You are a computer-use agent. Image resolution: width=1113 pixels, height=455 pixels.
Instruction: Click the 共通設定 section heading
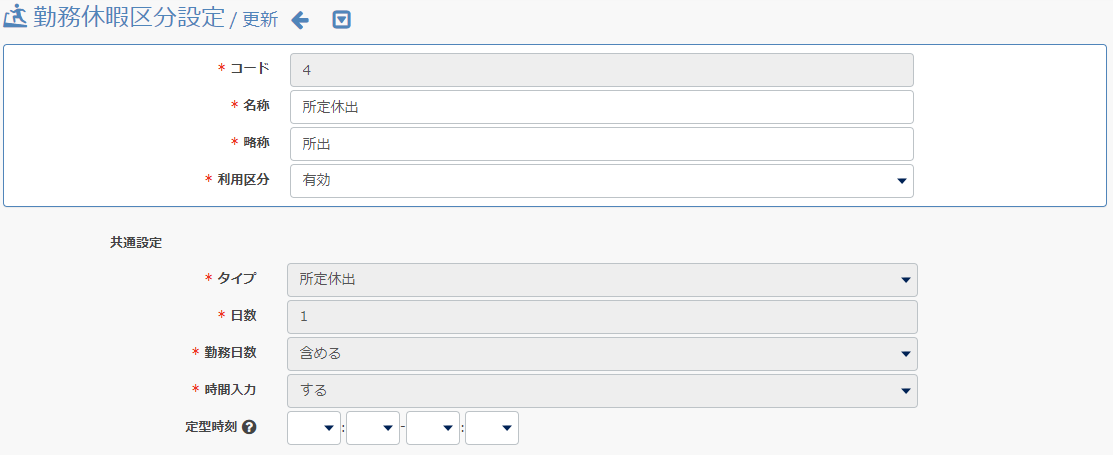pos(136,243)
